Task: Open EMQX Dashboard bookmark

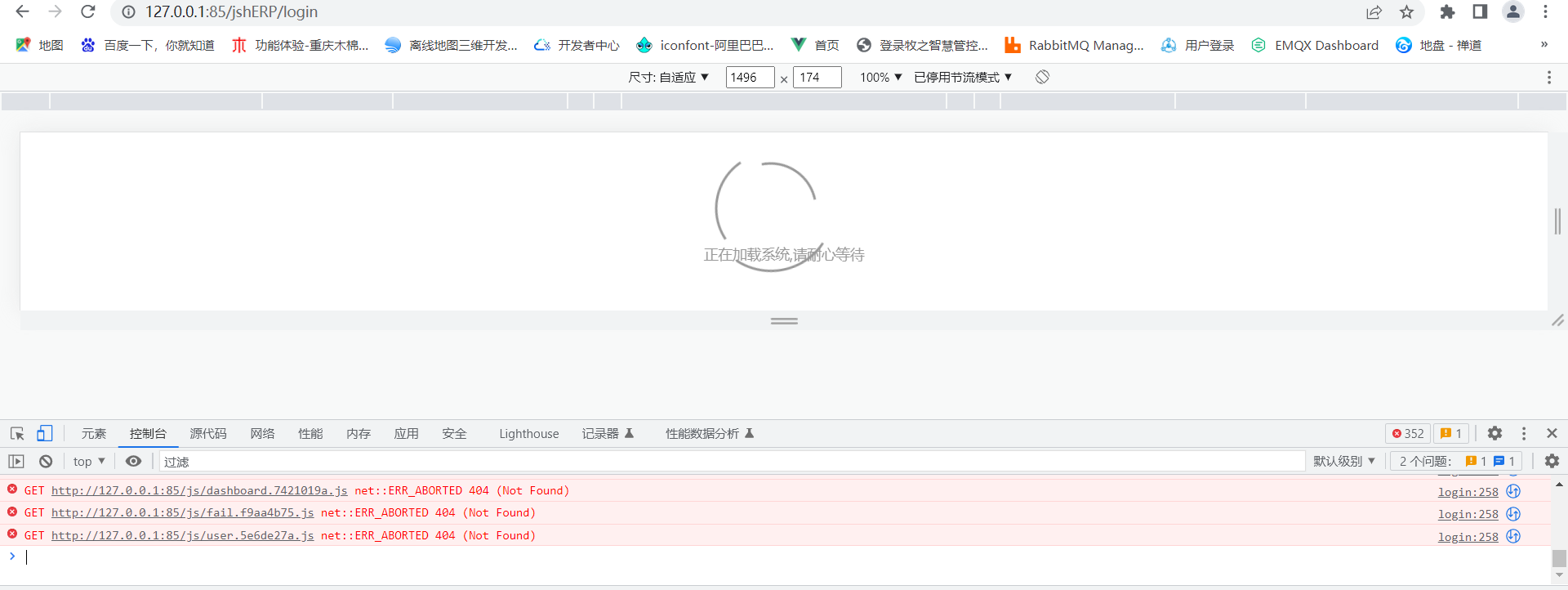Action: click(x=1315, y=45)
